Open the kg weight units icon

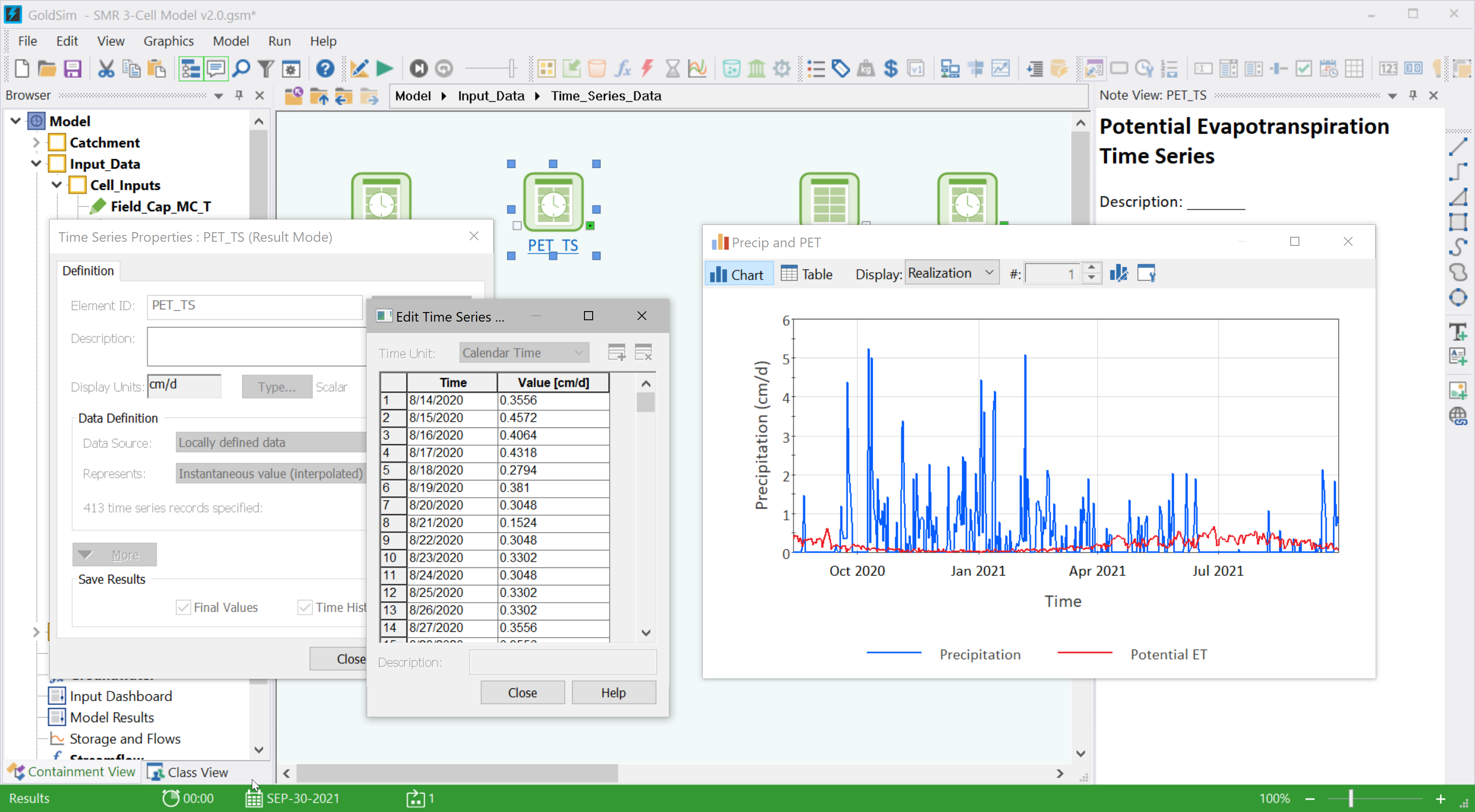(866, 69)
